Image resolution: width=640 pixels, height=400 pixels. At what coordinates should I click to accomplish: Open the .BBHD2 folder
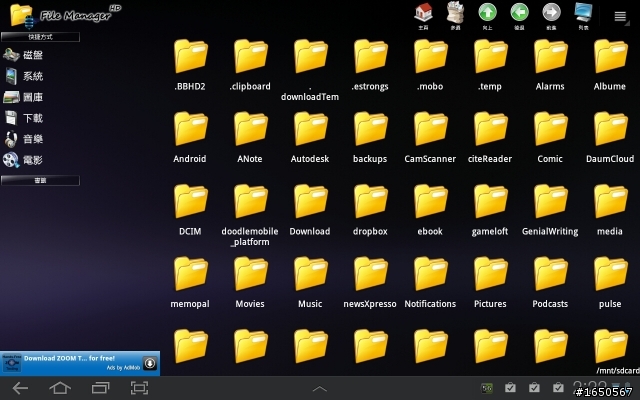pyautogui.click(x=190, y=64)
